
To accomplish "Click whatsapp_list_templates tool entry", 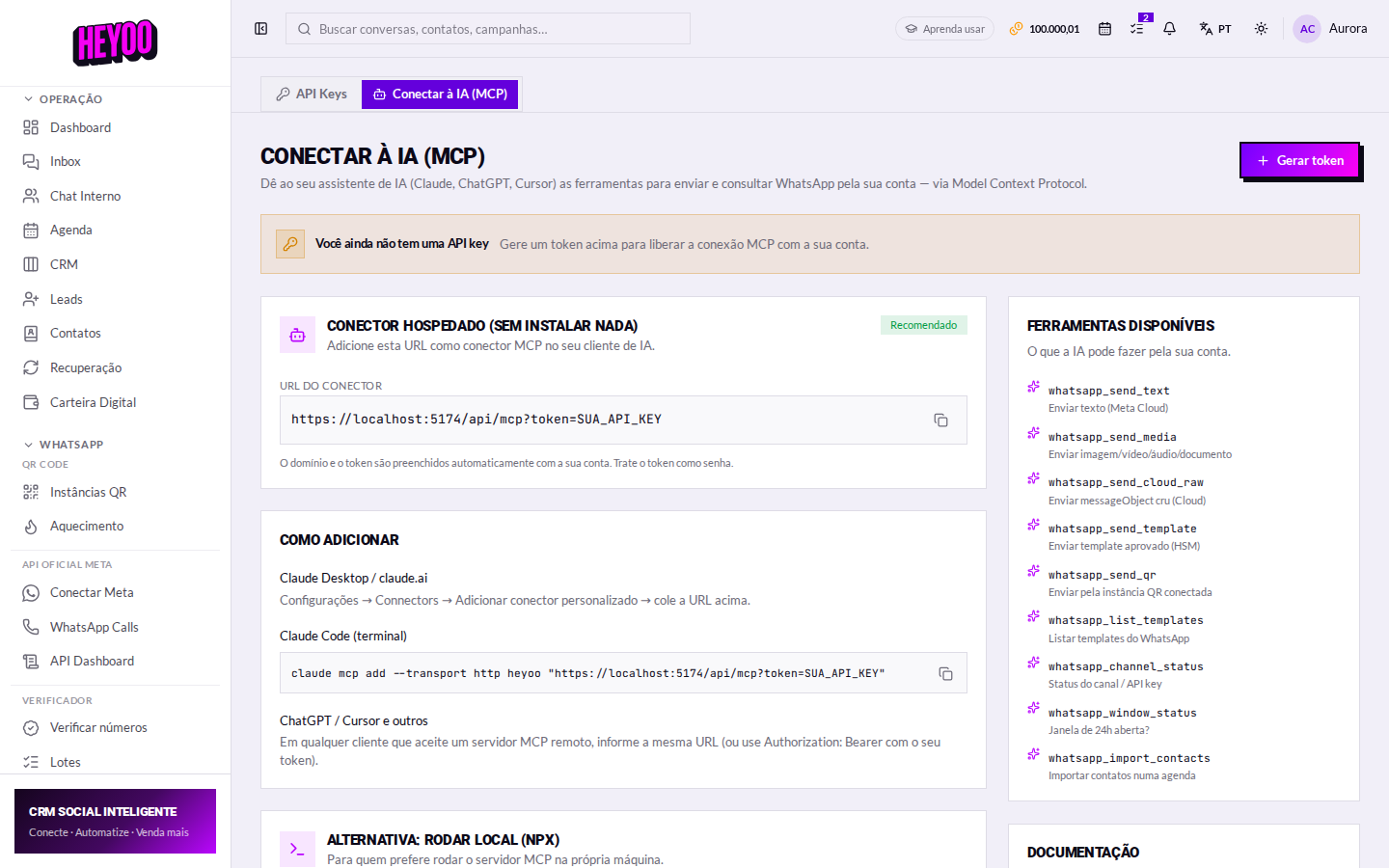I will click(x=1184, y=629).
